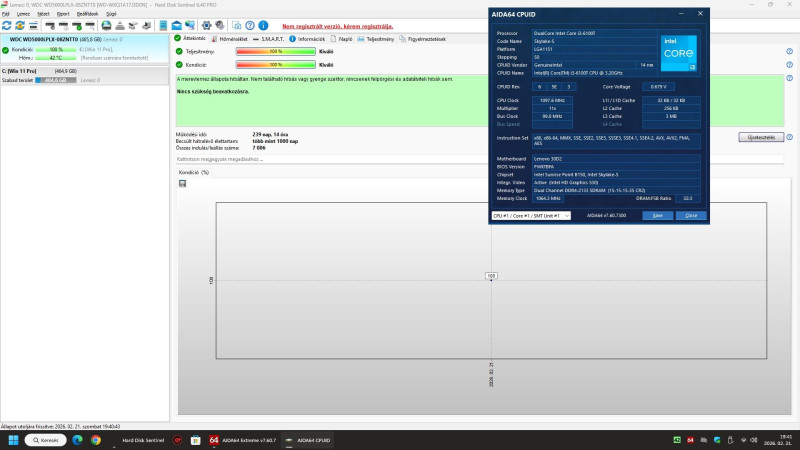Click the question mark help toolbar icon
The image size is (800, 450).
[250, 26]
